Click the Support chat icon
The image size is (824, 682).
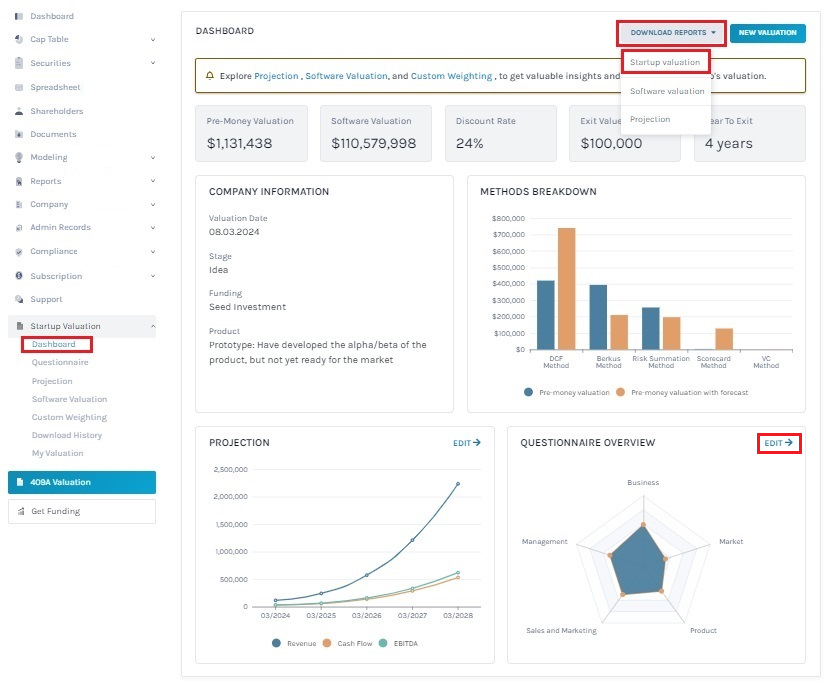(19, 299)
